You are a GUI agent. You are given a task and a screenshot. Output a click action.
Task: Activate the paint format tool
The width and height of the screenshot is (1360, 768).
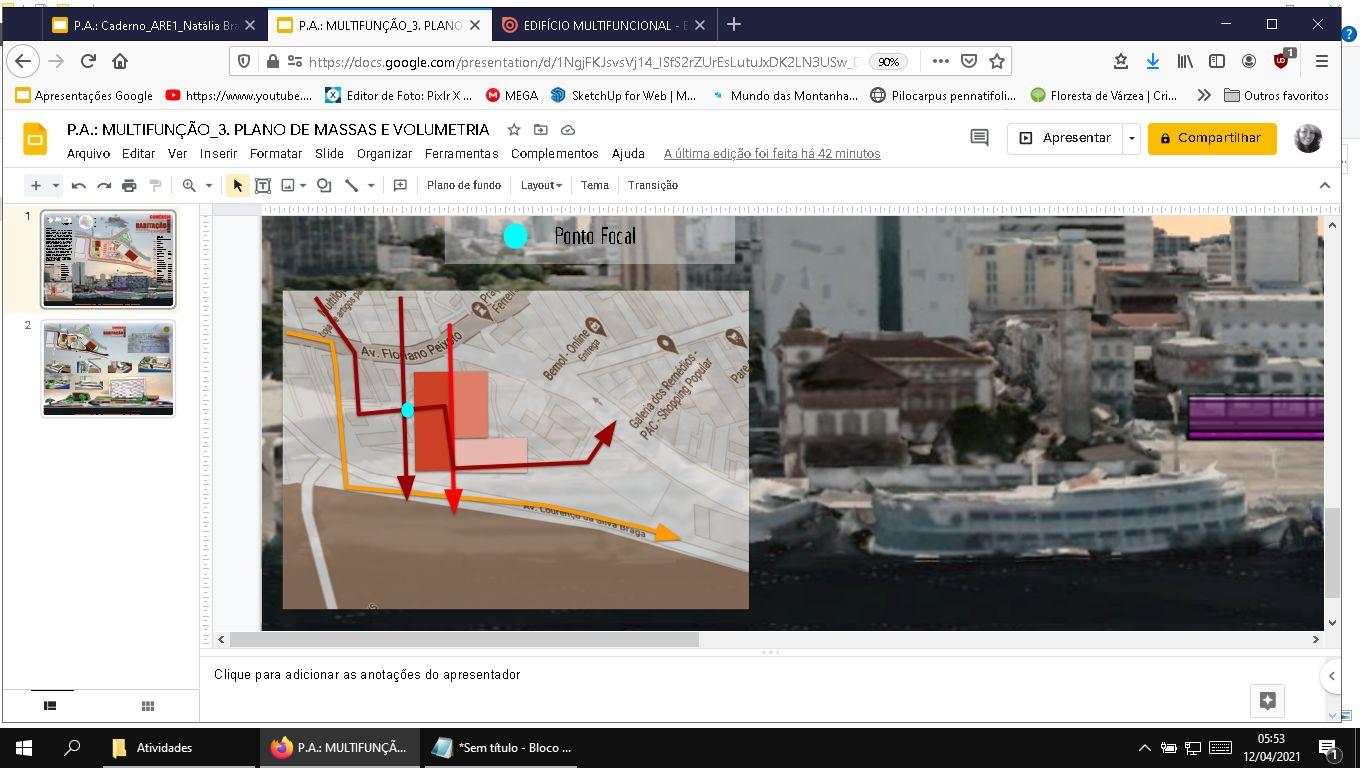click(x=155, y=185)
